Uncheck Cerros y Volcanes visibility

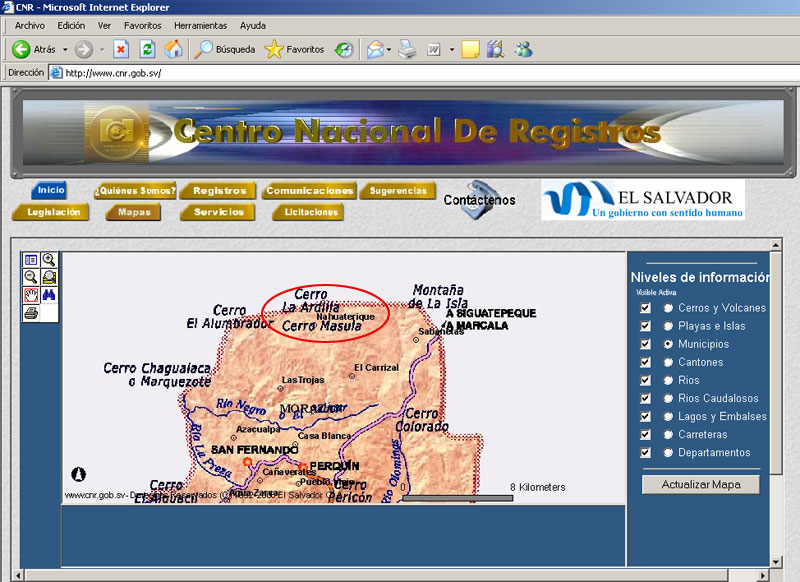[645, 308]
